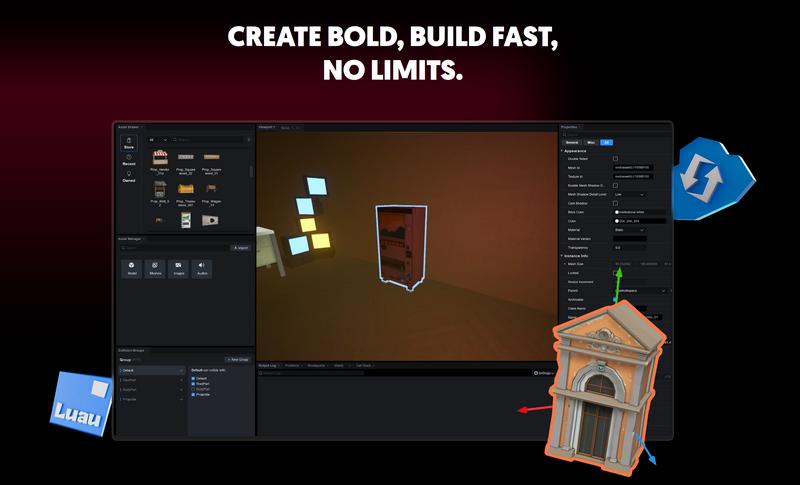Select the Meshes asset type tile
Image resolution: width=800 pixels, height=485 pixels.
[155, 268]
